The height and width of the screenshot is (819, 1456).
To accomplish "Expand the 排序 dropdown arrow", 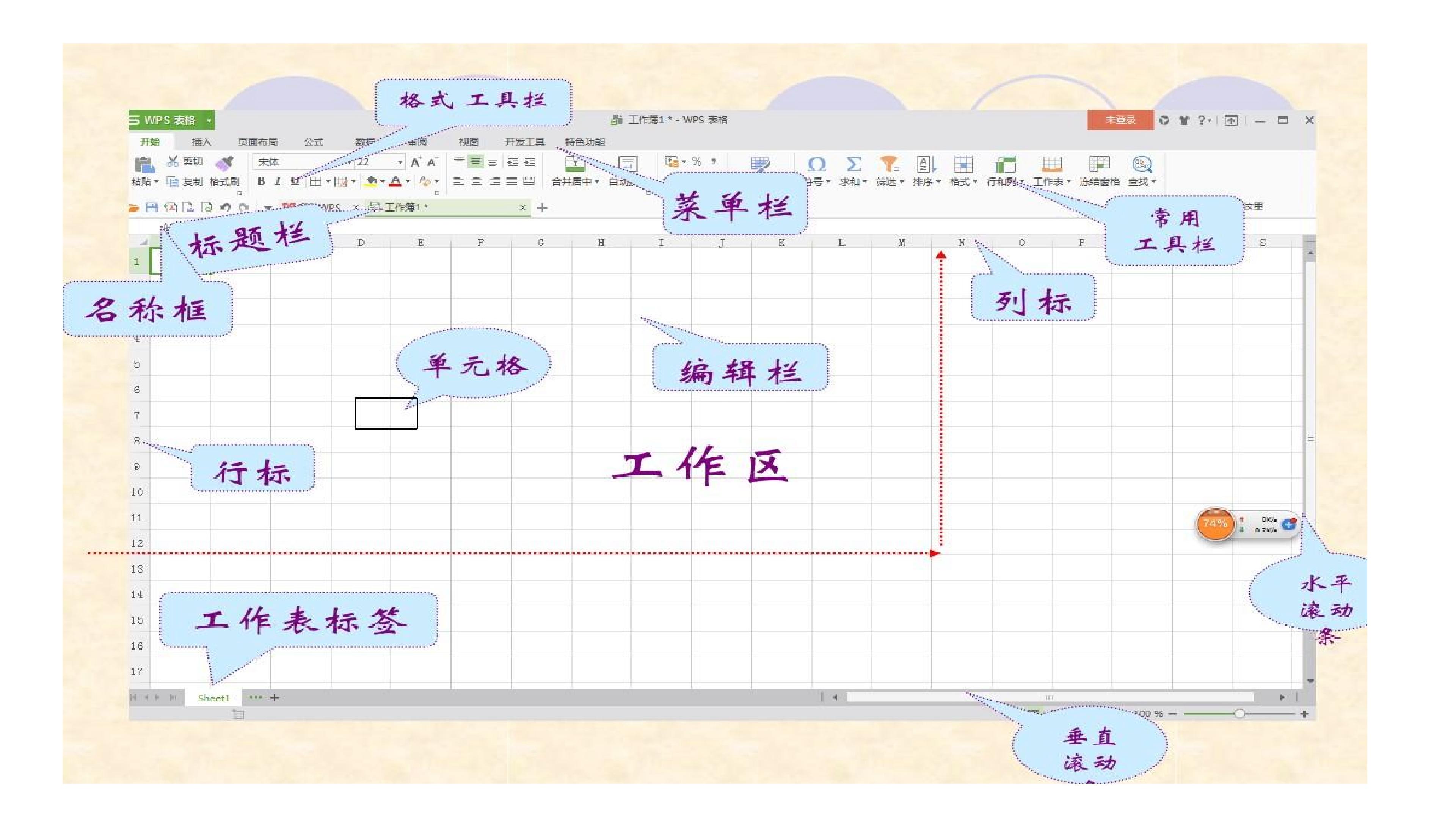I will coord(938,182).
